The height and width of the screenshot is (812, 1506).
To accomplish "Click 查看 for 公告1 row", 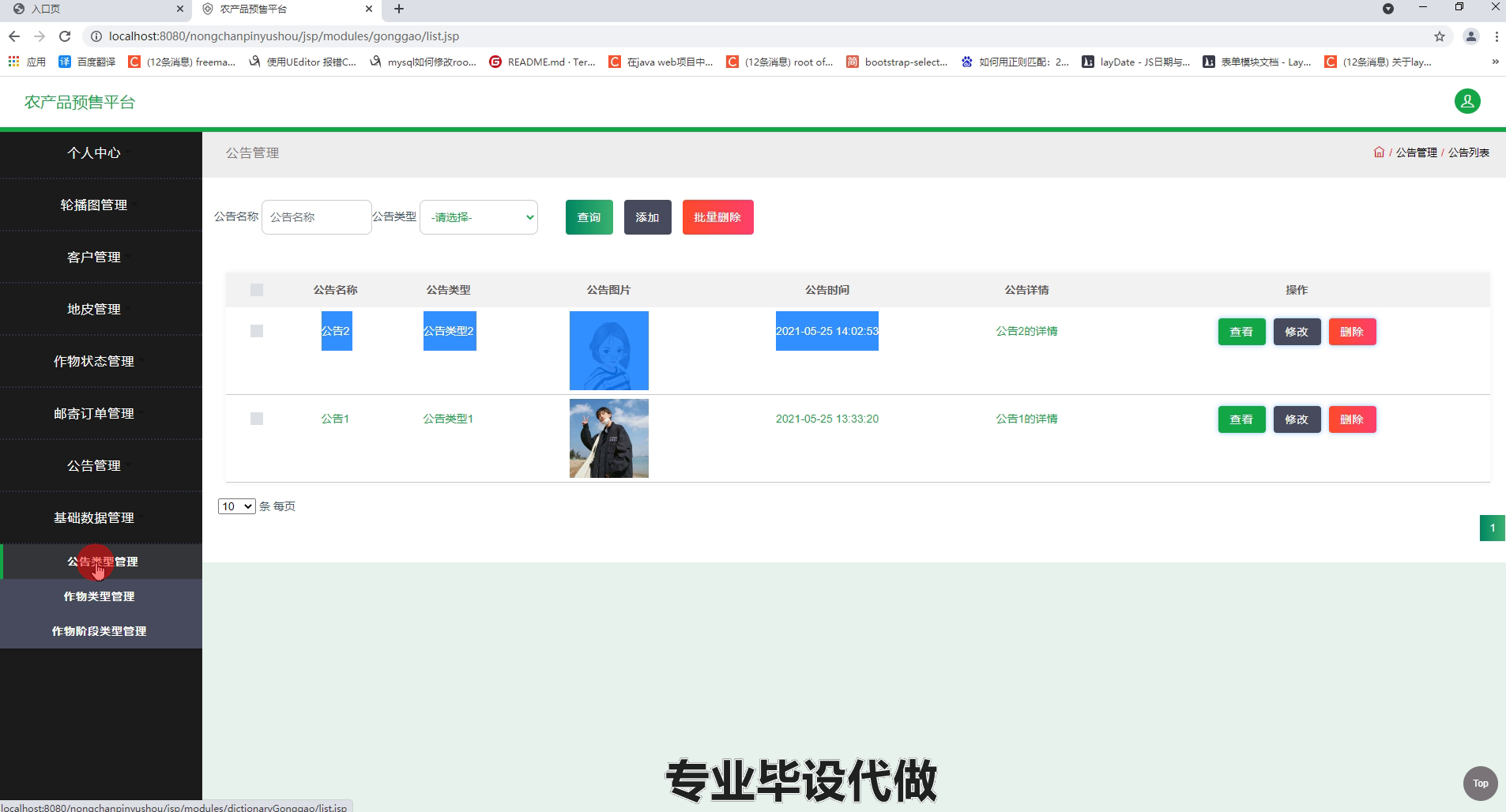I will pyautogui.click(x=1241, y=419).
